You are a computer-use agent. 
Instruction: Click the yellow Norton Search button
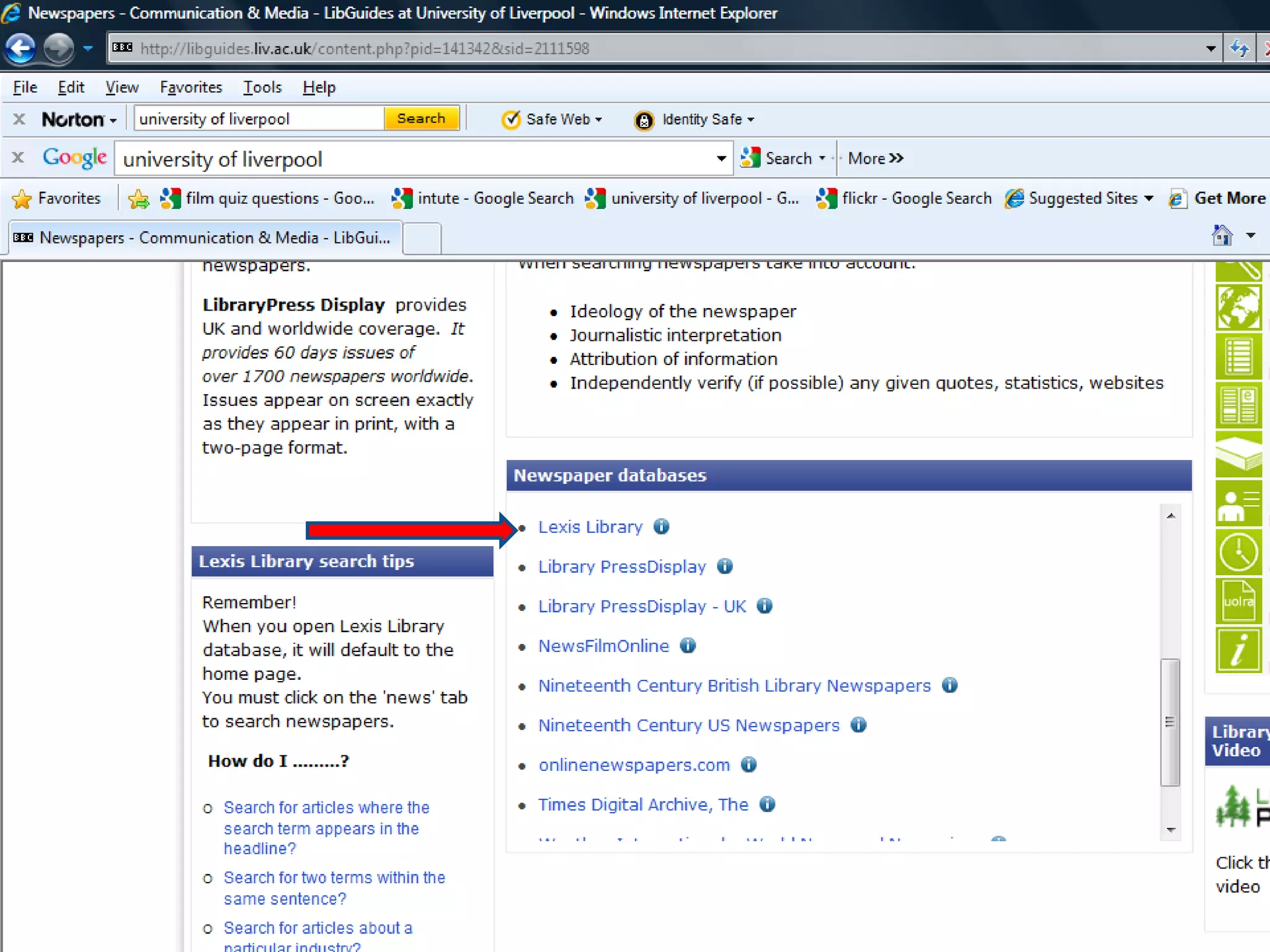(421, 118)
